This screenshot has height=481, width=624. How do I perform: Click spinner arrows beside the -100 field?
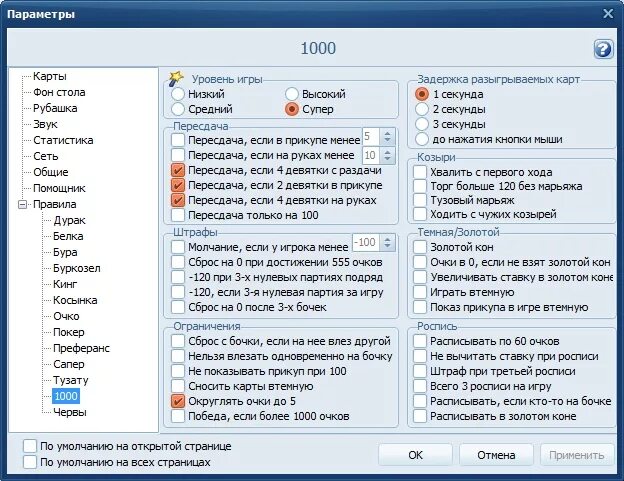pyautogui.click(x=387, y=242)
